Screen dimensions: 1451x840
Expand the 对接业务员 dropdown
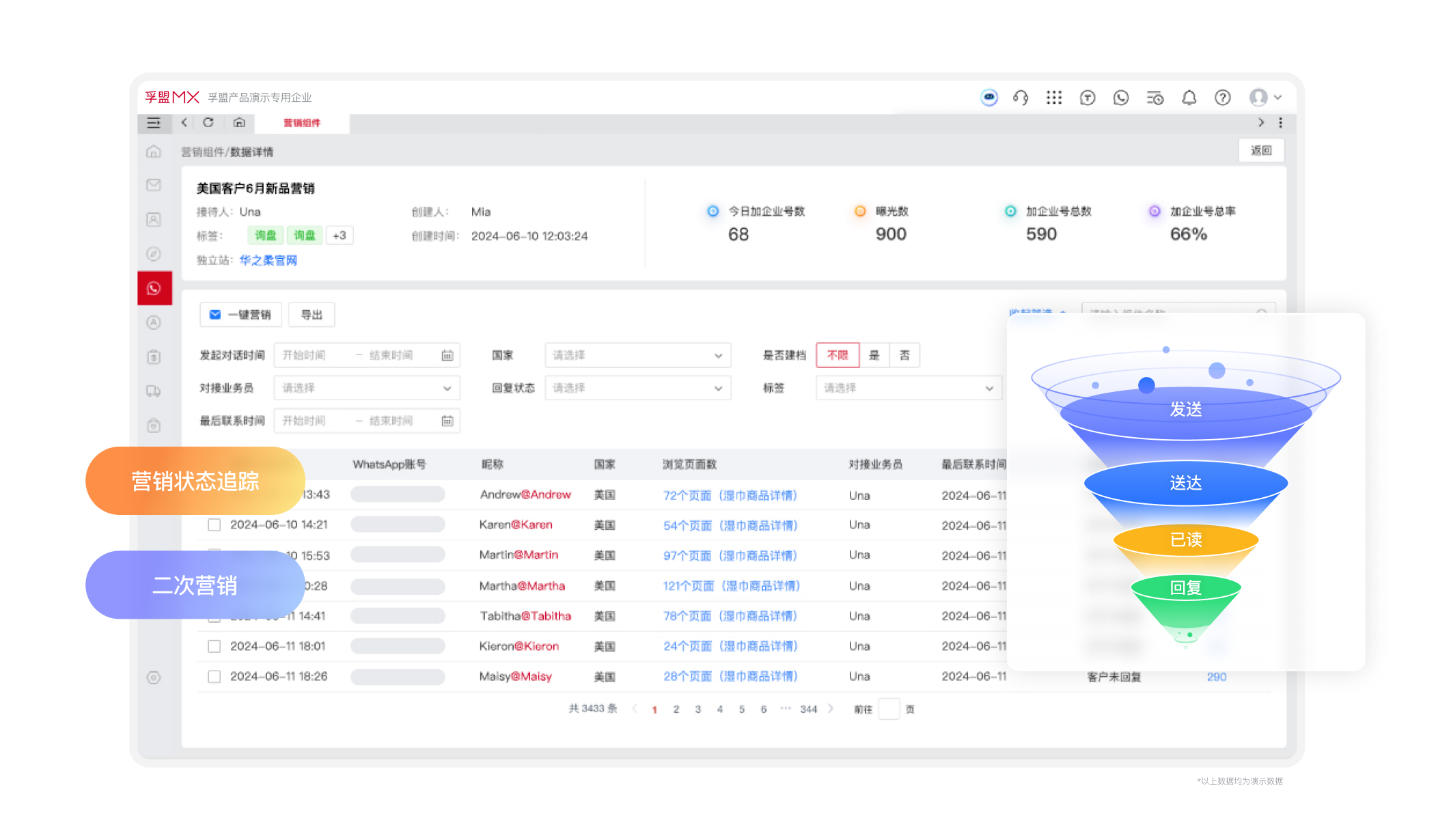(367, 388)
